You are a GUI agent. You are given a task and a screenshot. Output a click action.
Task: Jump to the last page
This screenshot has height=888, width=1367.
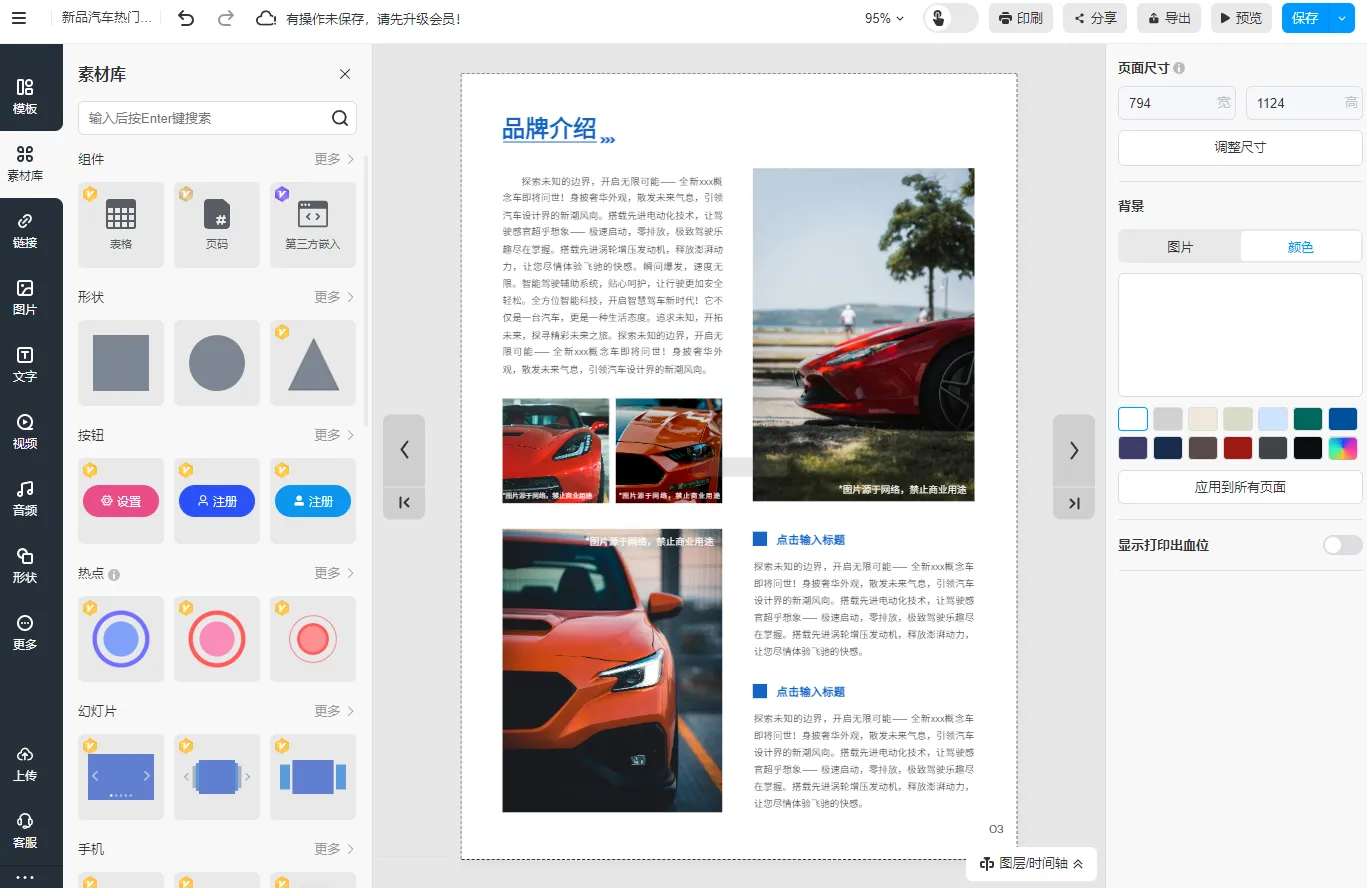pyautogui.click(x=1074, y=502)
